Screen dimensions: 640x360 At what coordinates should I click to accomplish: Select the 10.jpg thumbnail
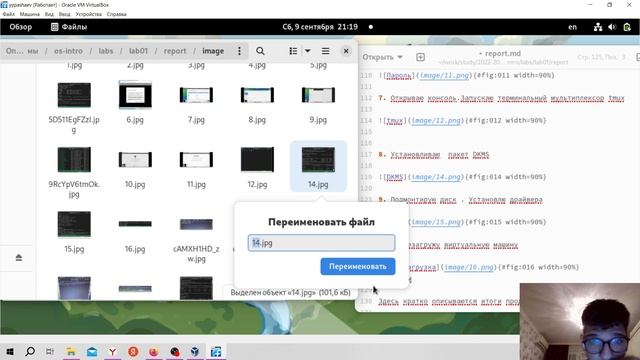coord(135,160)
